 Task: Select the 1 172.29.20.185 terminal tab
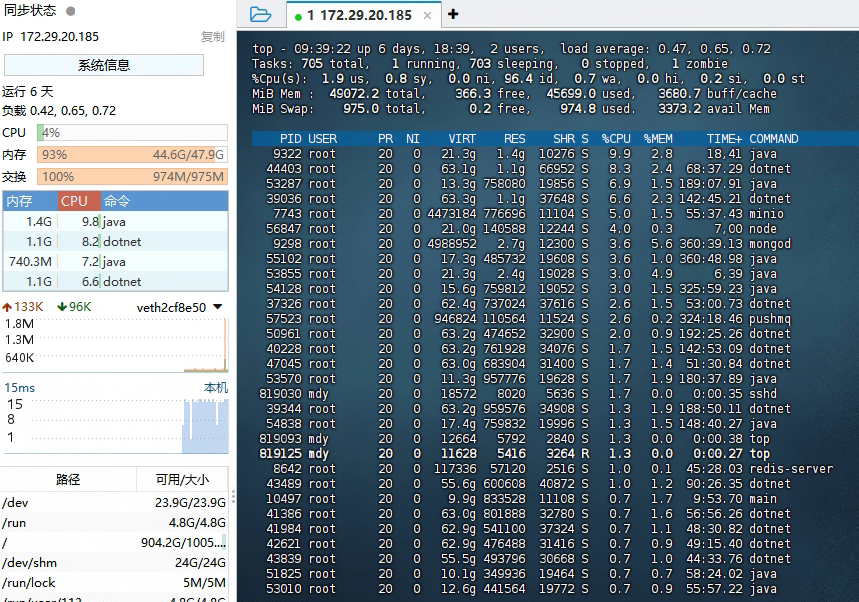pyautogui.click(x=359, y=15)
